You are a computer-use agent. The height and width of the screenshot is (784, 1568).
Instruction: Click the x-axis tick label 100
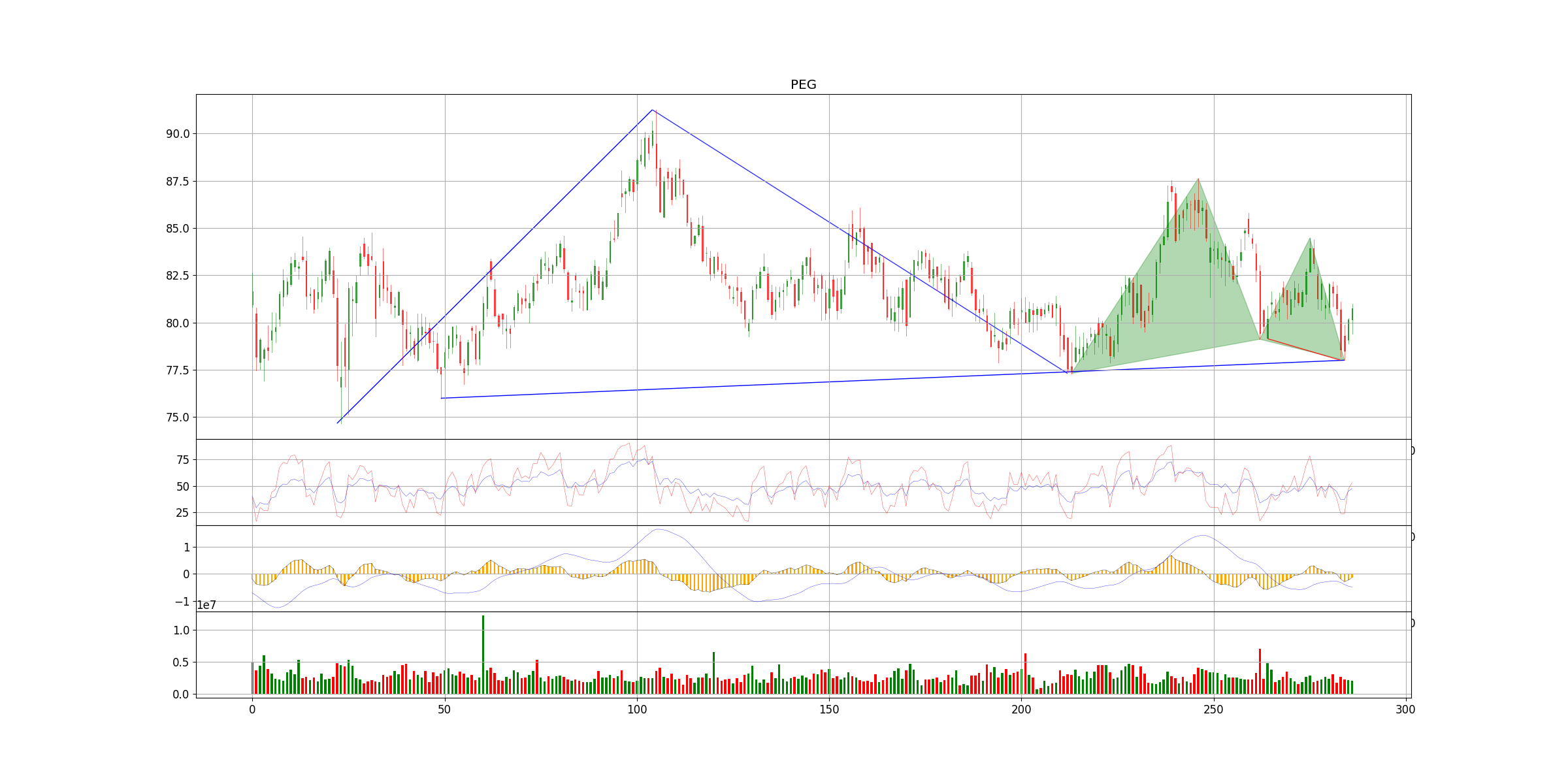click(x=636, y=710)
